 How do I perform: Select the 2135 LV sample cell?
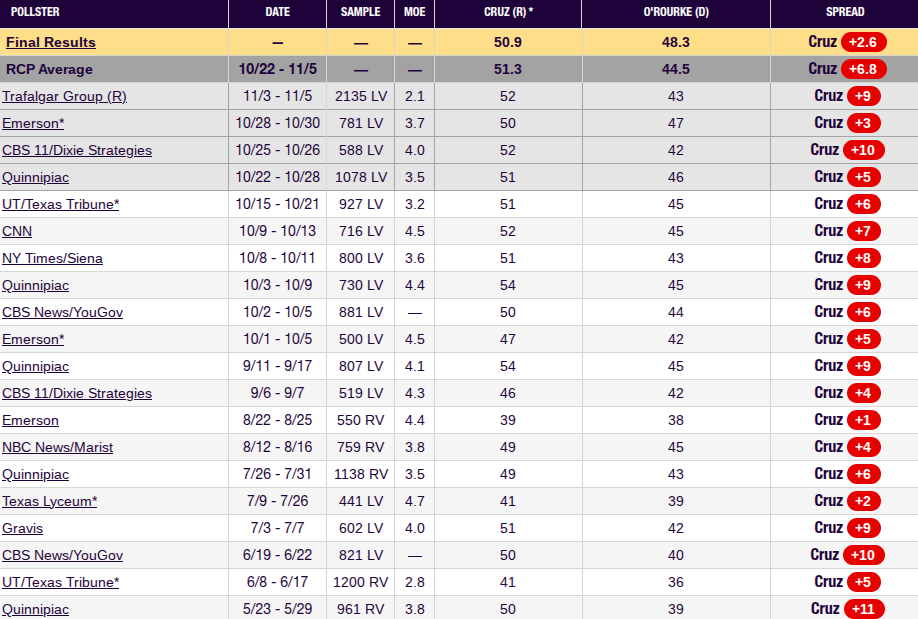coord(361,96)
